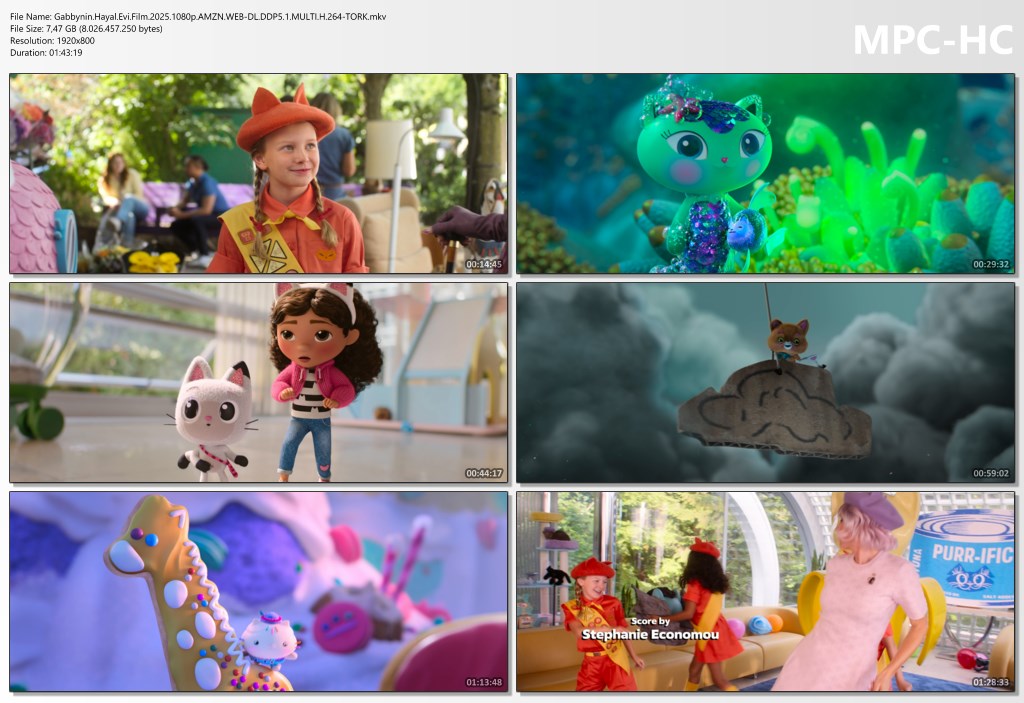1024x703 pixels.
Task: Select the dancing kids end credits thumbnail
Action: [765, 591]
